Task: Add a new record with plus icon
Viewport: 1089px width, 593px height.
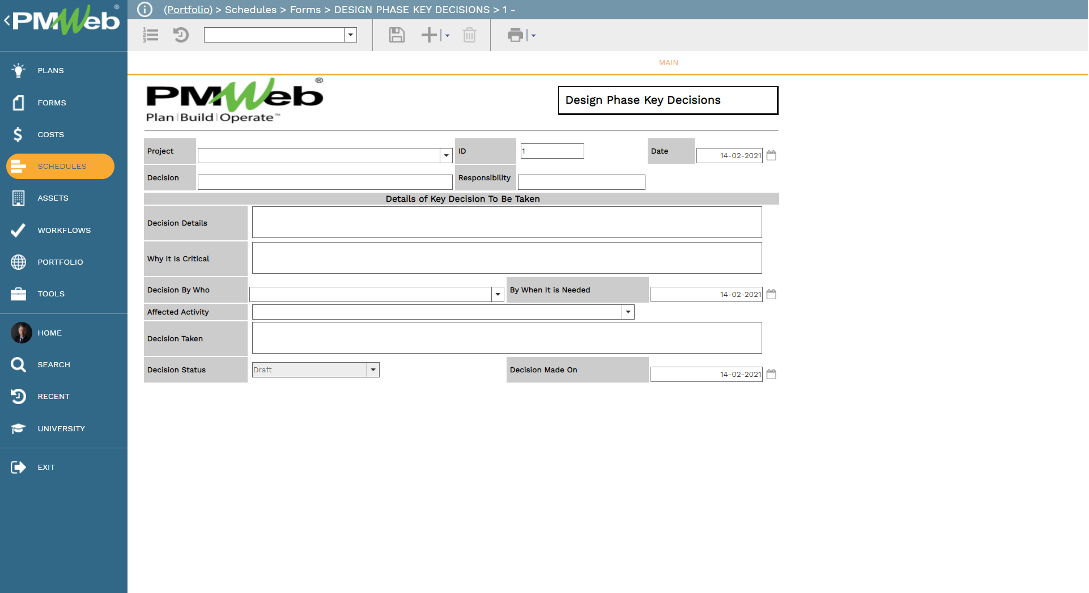Action: 429,35
